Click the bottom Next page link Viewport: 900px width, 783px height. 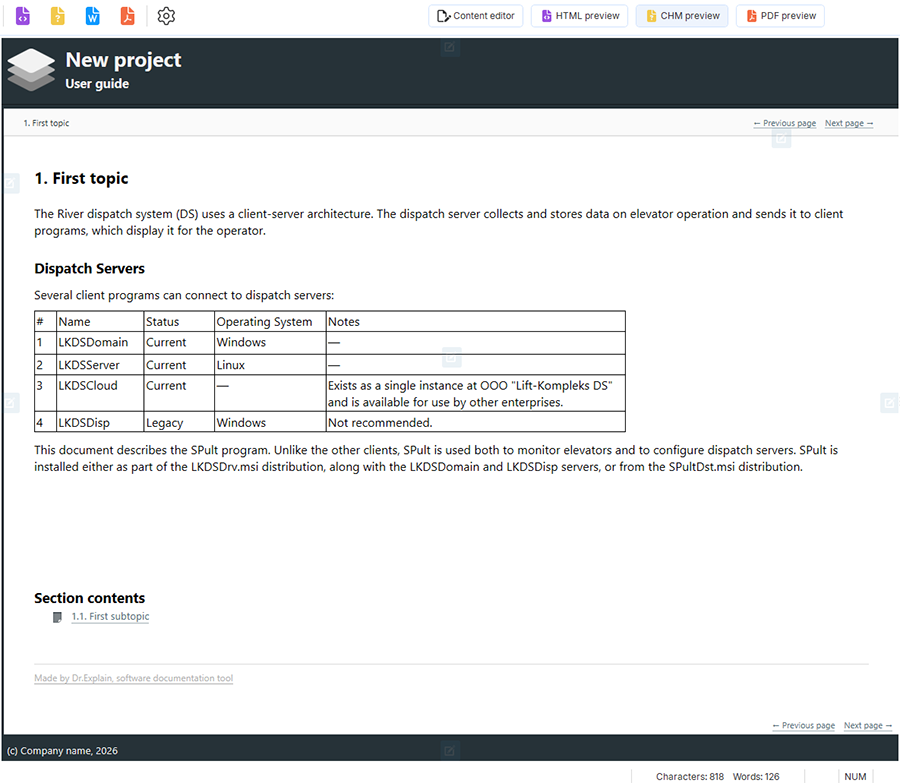click(868, 726)
